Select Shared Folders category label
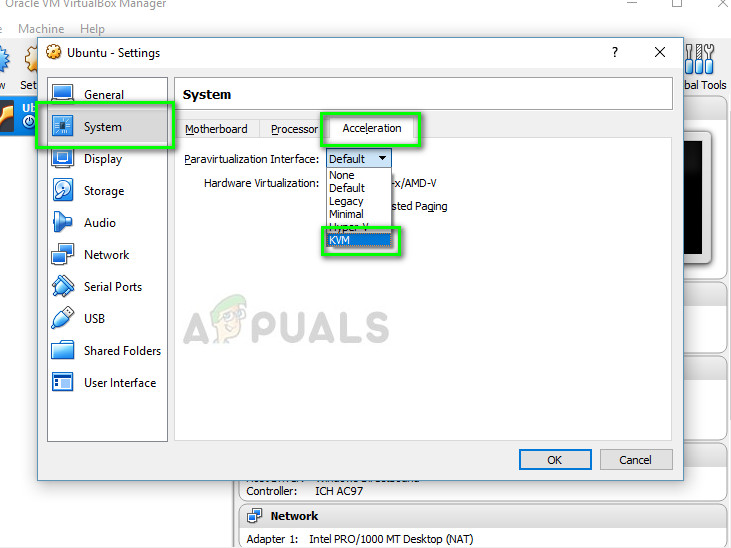Viewport: 731px width, 548px height. click(x=122, y=351)
